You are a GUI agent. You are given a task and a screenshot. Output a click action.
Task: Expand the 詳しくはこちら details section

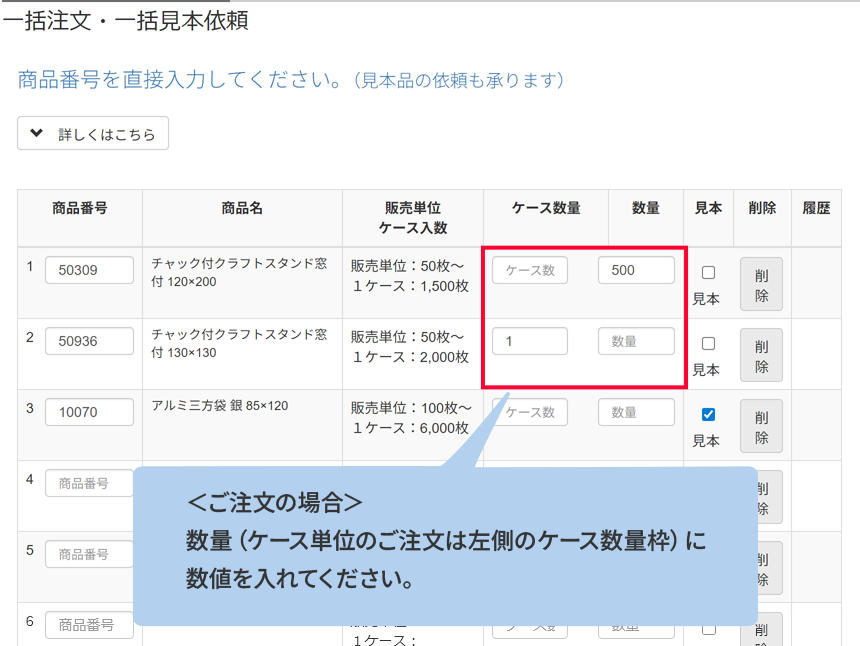pyautogui.click(x=93, y=134)
